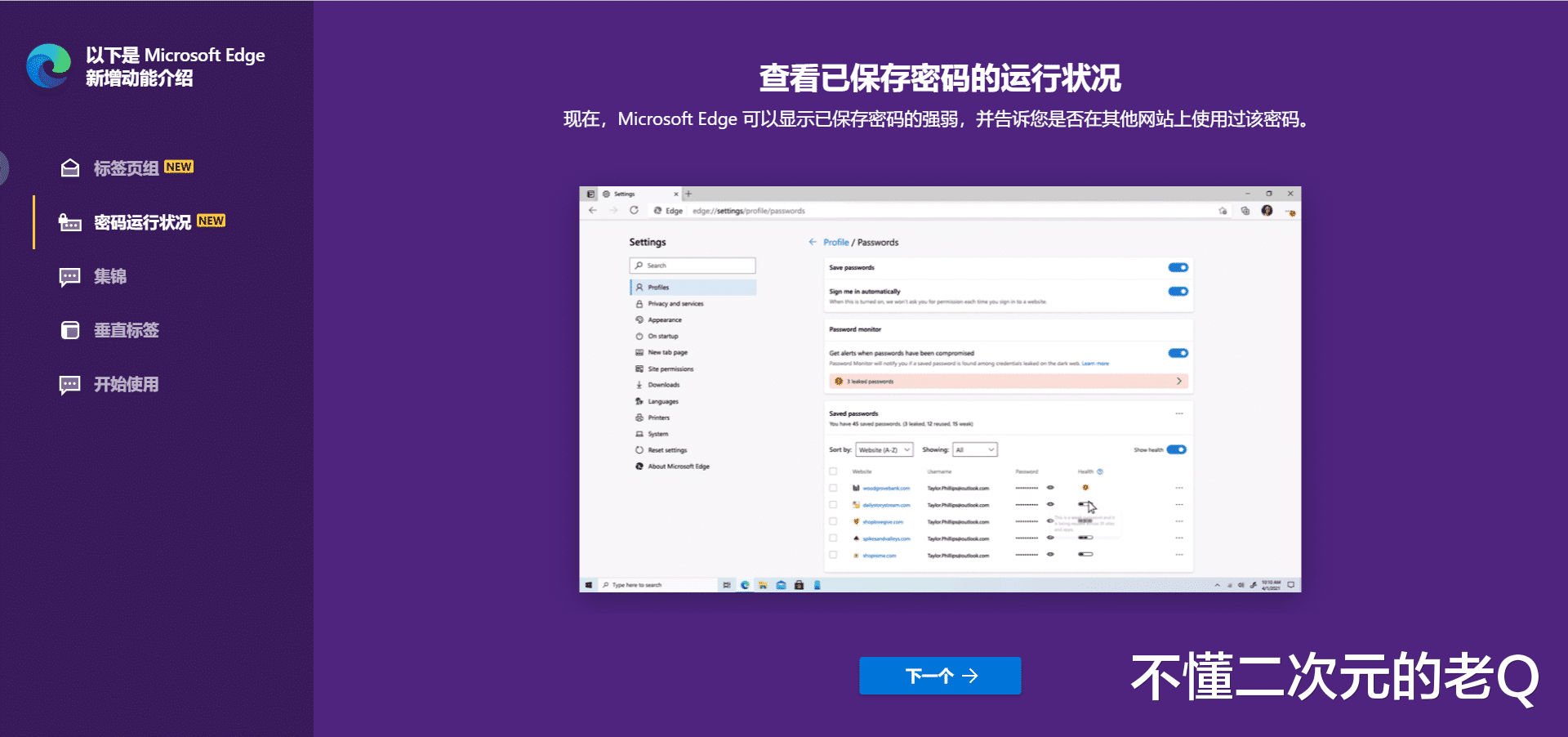Viewport: 1568px width, 737px height.
Task: Open the 标签页组 section in sidebar
Action: [x=127, y=168]
